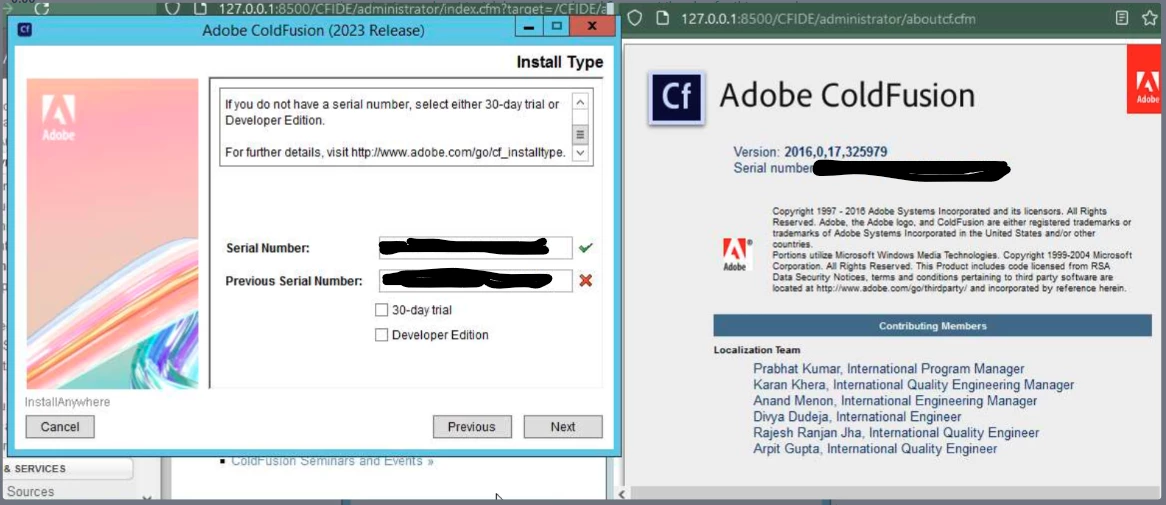Click the Rajesh Ranjan Jha contributor line
Screen dimensions: 1166x505
click(896, 433)
